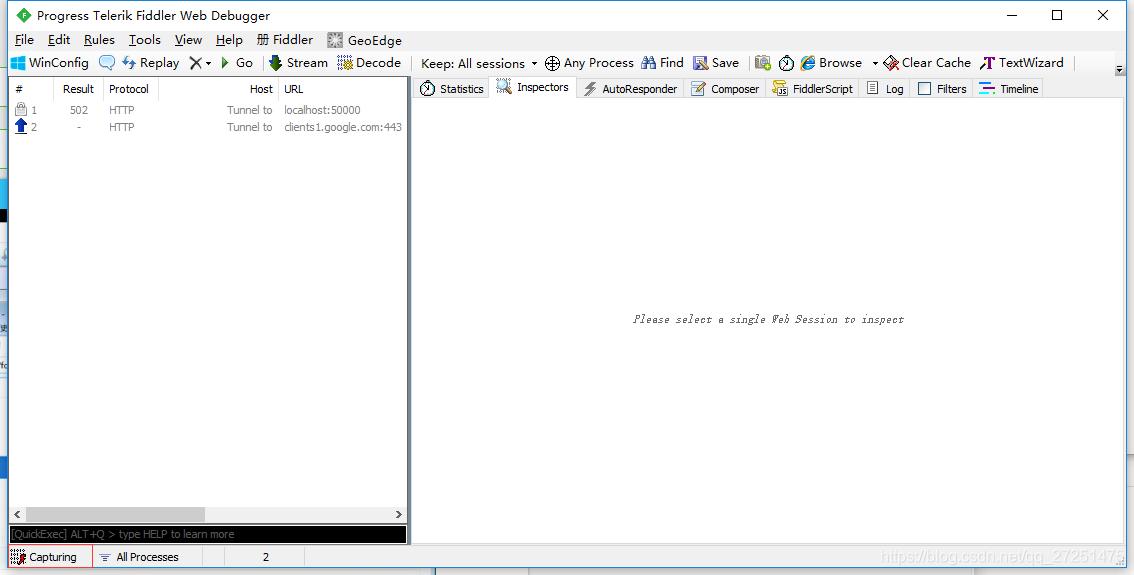Viewport: 1134px width, 575px height.
Task: Open the Keep: All sessions dropdown
Action: 479,64
